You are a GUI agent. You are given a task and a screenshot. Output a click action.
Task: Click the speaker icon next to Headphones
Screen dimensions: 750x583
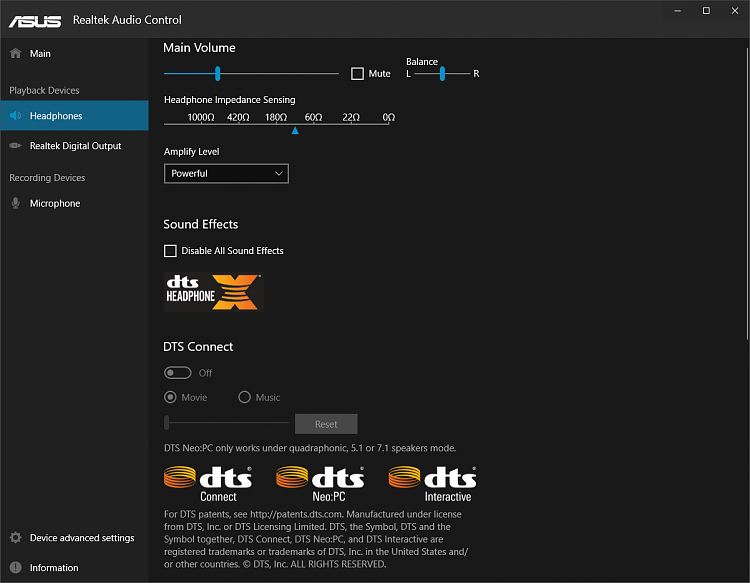click(15, 115)
